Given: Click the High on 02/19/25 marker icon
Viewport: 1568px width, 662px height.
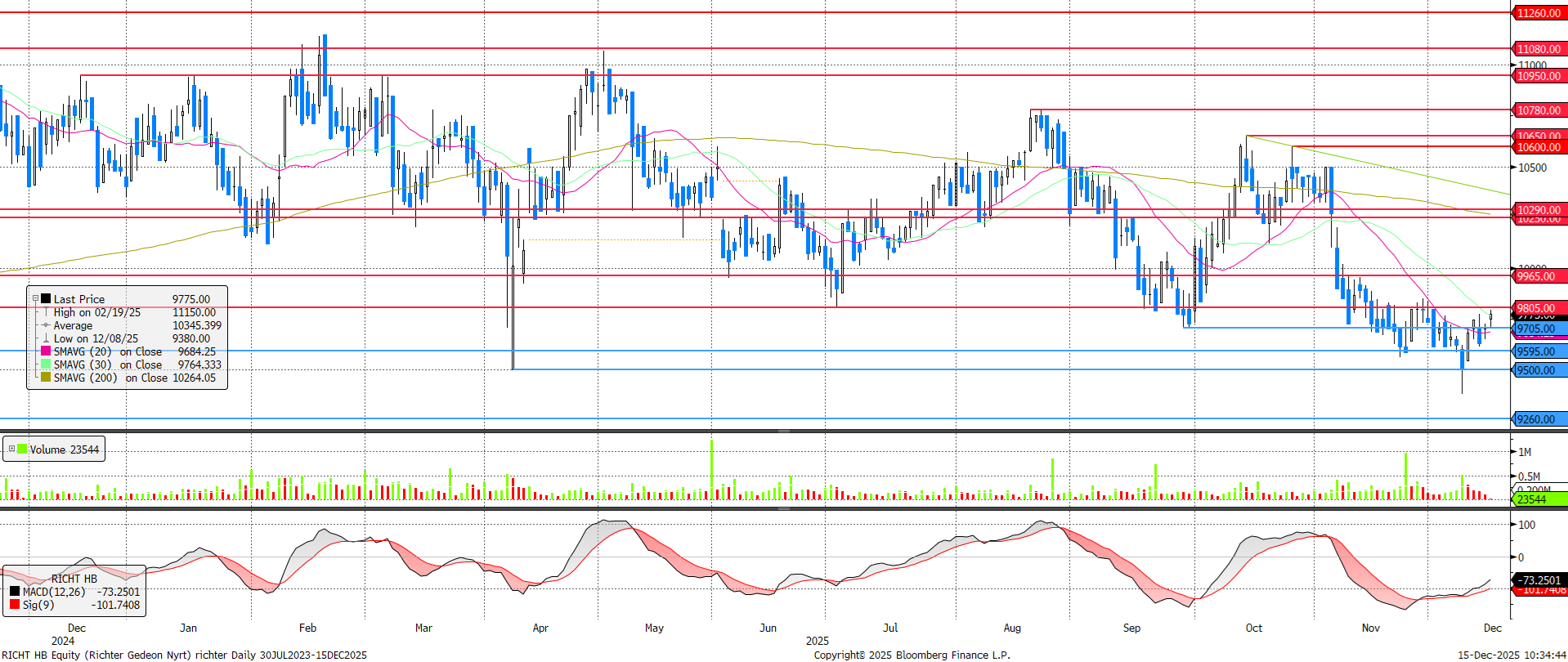Looking at the screenshot, I should [x=46, y=312].
